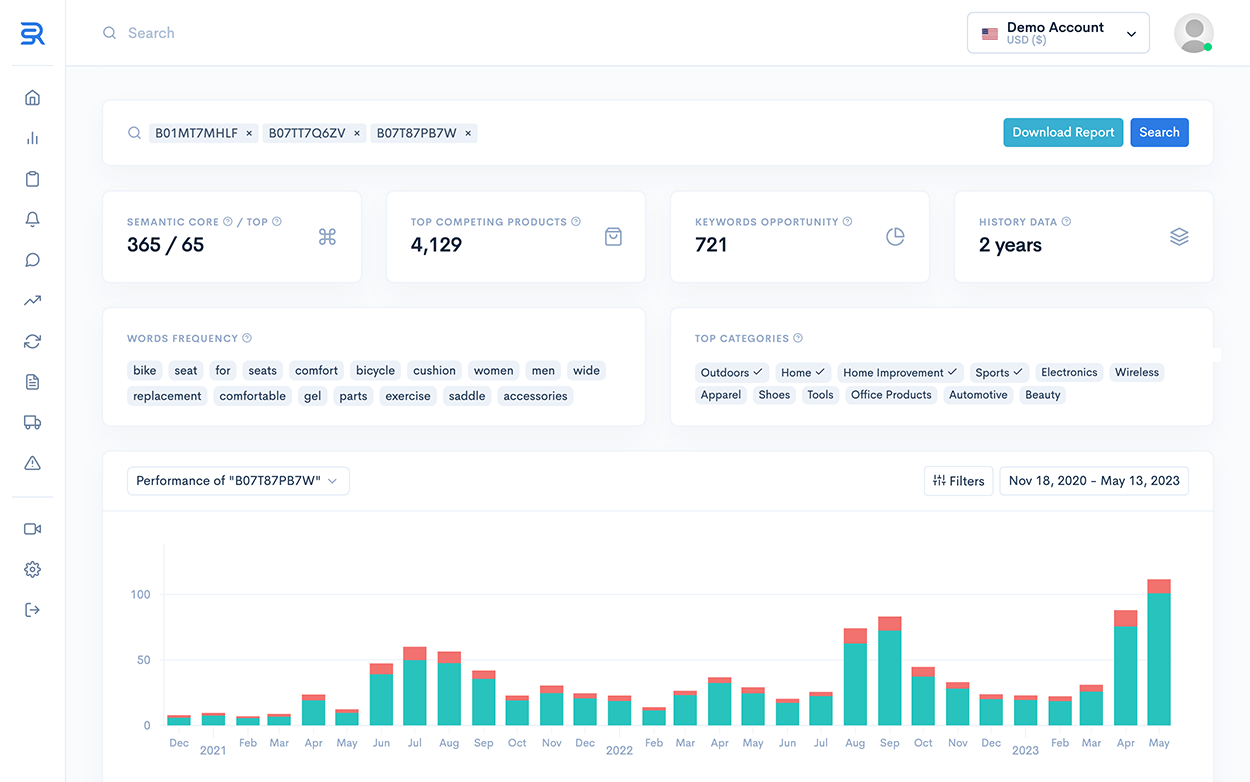Toggle the Outdoors category filter
Screen dimensions: 1250x782
pos(731,372)
